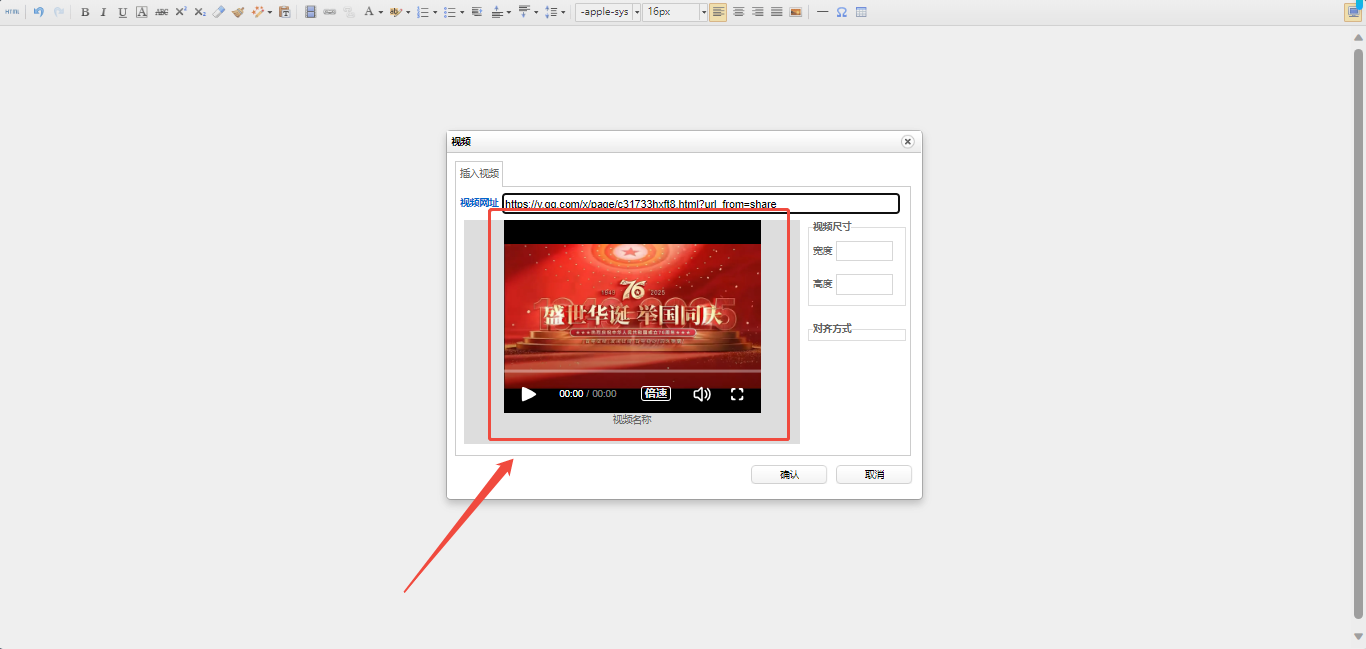Open the 倍速 playback speed control
The height and width of the screenshot is (649, 1366).
656,394
